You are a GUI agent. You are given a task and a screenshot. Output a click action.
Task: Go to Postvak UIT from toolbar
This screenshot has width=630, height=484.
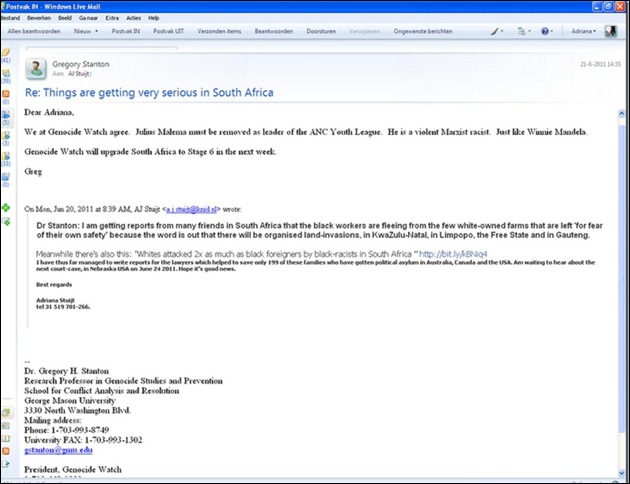point(168,31)
